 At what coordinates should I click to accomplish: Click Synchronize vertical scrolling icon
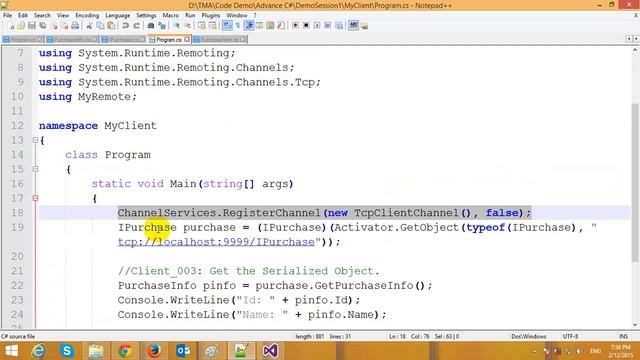[202, 26]
